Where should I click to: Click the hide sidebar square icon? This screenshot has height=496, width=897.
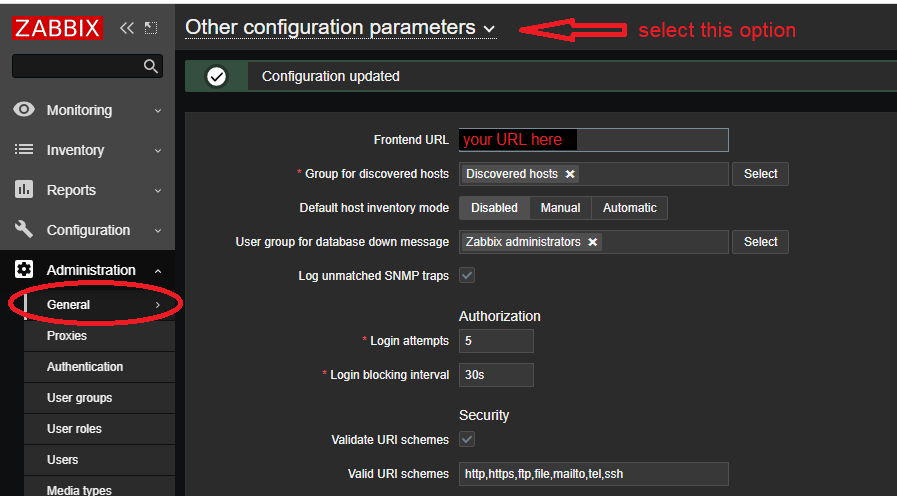151,28
